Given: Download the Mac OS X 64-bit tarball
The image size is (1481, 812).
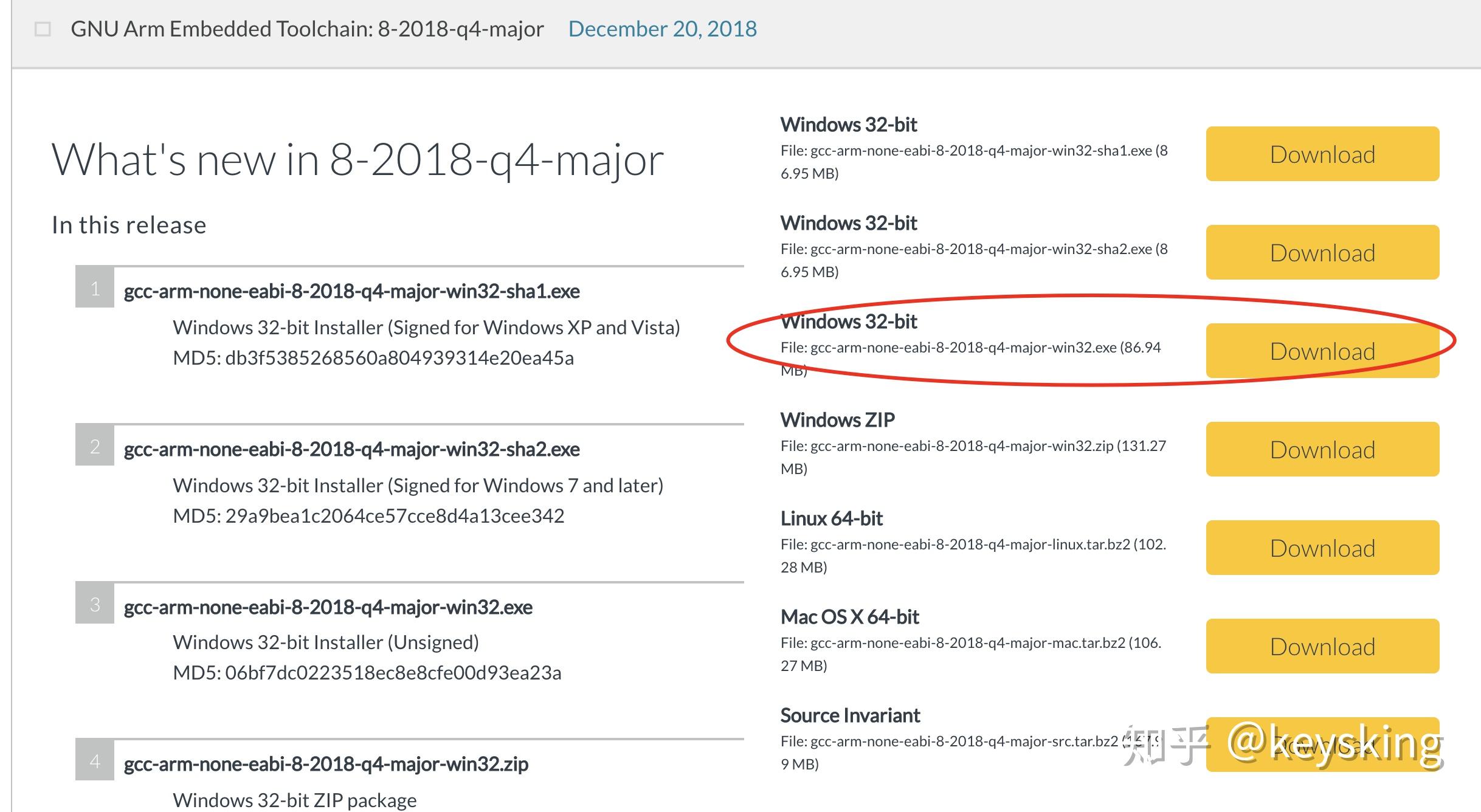Looking at the screenshot, I should coord(1322,646).
